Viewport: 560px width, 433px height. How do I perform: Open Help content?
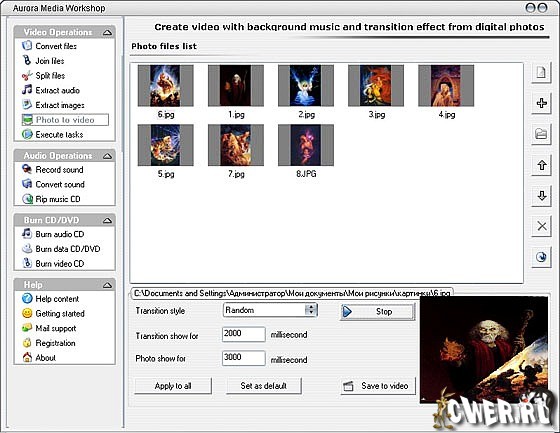tap(50, 298)
